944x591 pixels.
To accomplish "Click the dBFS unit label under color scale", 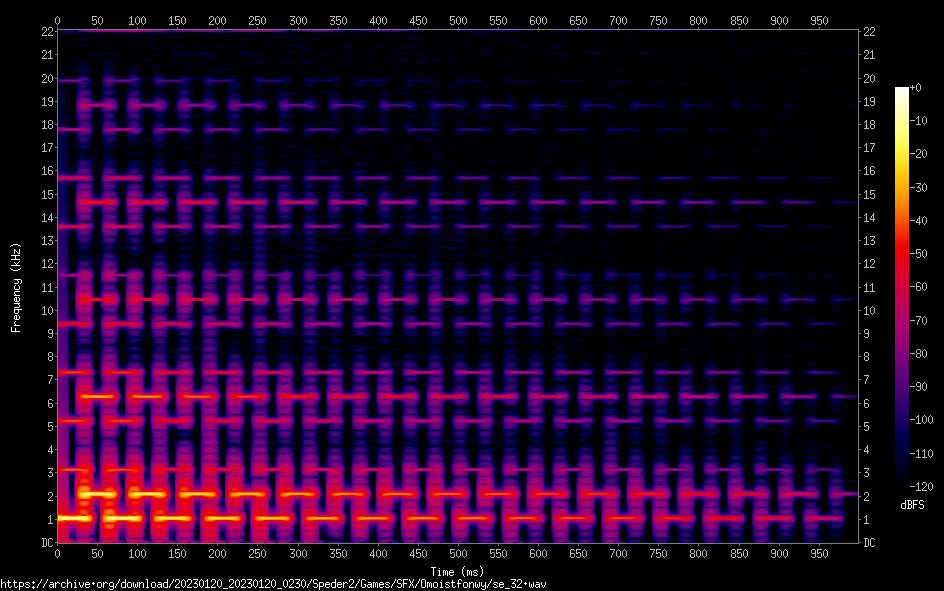I will [x=912, y=505].
